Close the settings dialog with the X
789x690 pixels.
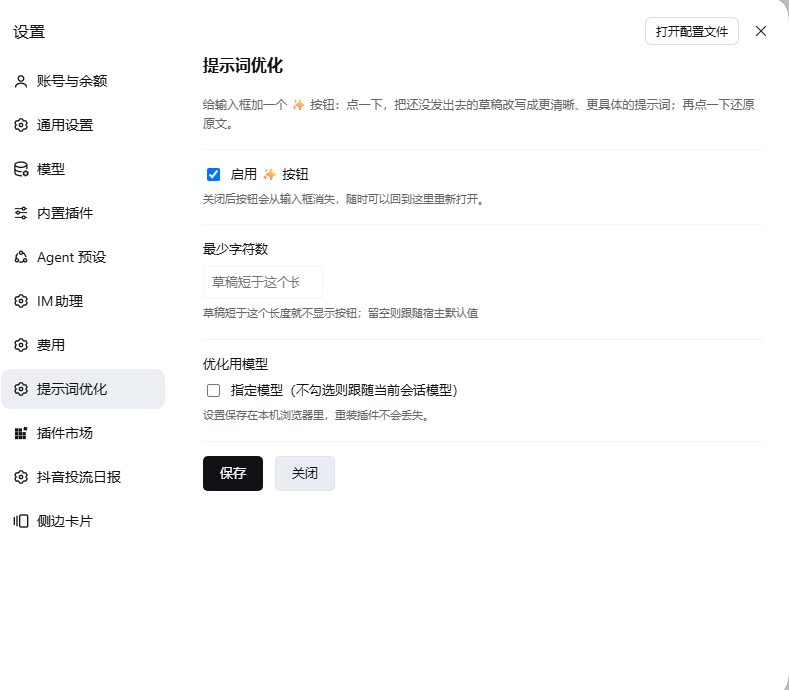pyautogui.click(x=761, y=31)
